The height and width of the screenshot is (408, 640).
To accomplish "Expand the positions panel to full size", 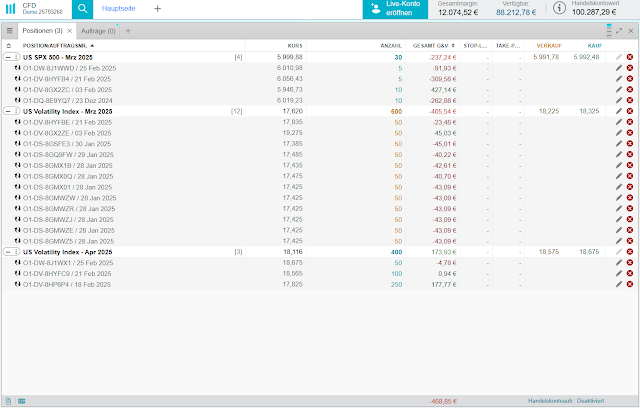I will tap(619, 31).
